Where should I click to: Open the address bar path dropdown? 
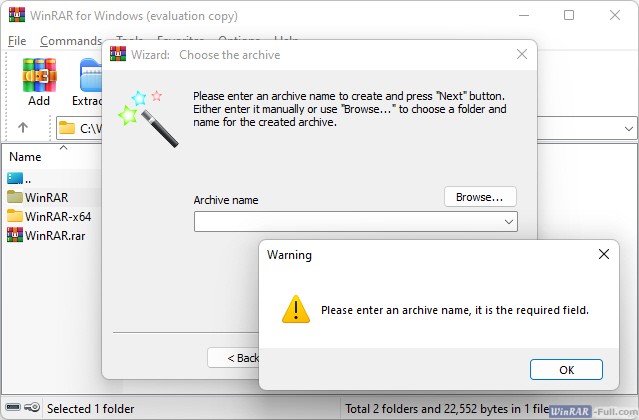coord(627,128)
